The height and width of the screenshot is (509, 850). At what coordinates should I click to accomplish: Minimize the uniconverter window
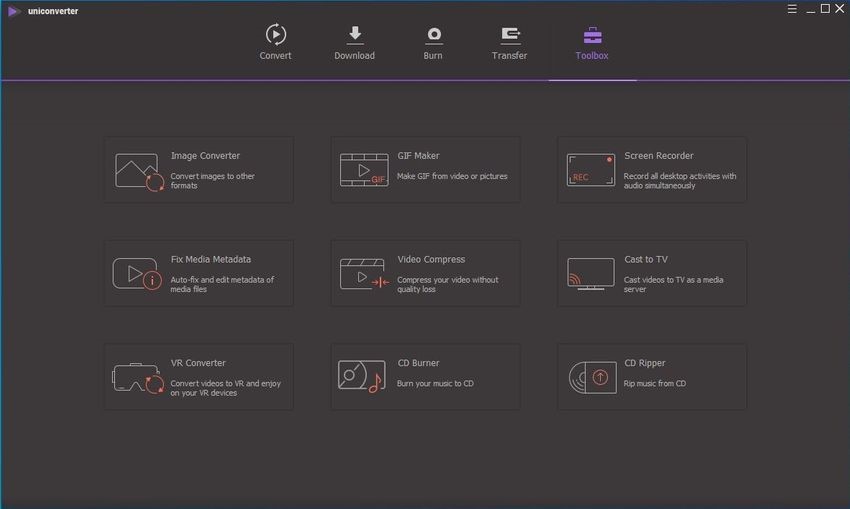coord(808,9)
